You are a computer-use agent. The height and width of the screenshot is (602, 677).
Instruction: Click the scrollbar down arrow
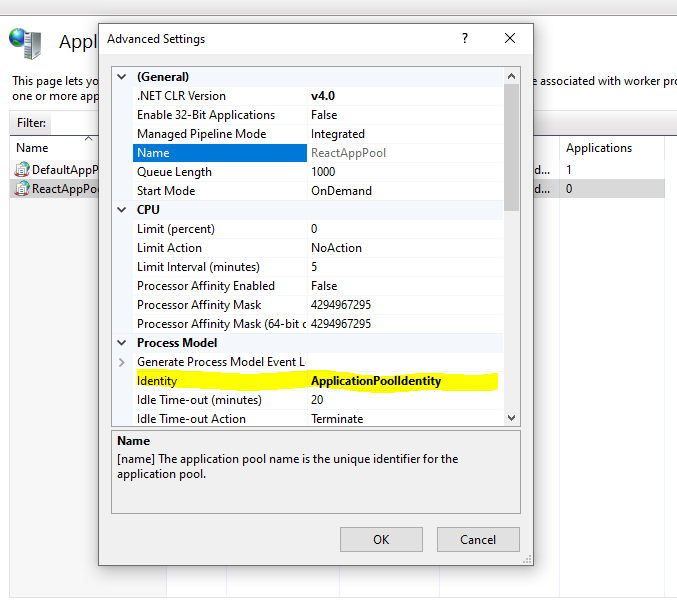(x=512, y=418)
